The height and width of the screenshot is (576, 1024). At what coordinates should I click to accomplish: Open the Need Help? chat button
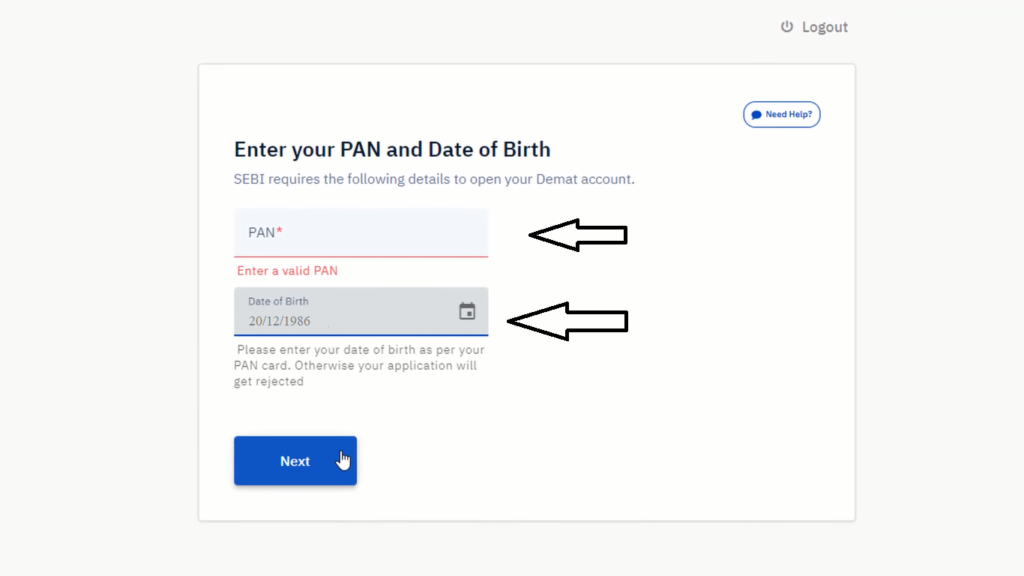[x=782, y=114]
